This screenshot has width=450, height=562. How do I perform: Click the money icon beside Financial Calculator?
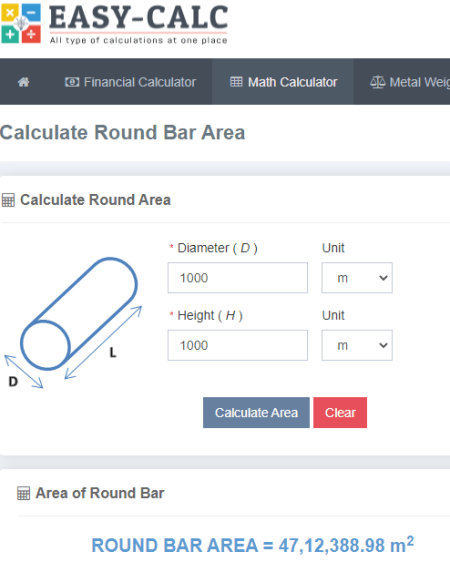click(72, 82)
